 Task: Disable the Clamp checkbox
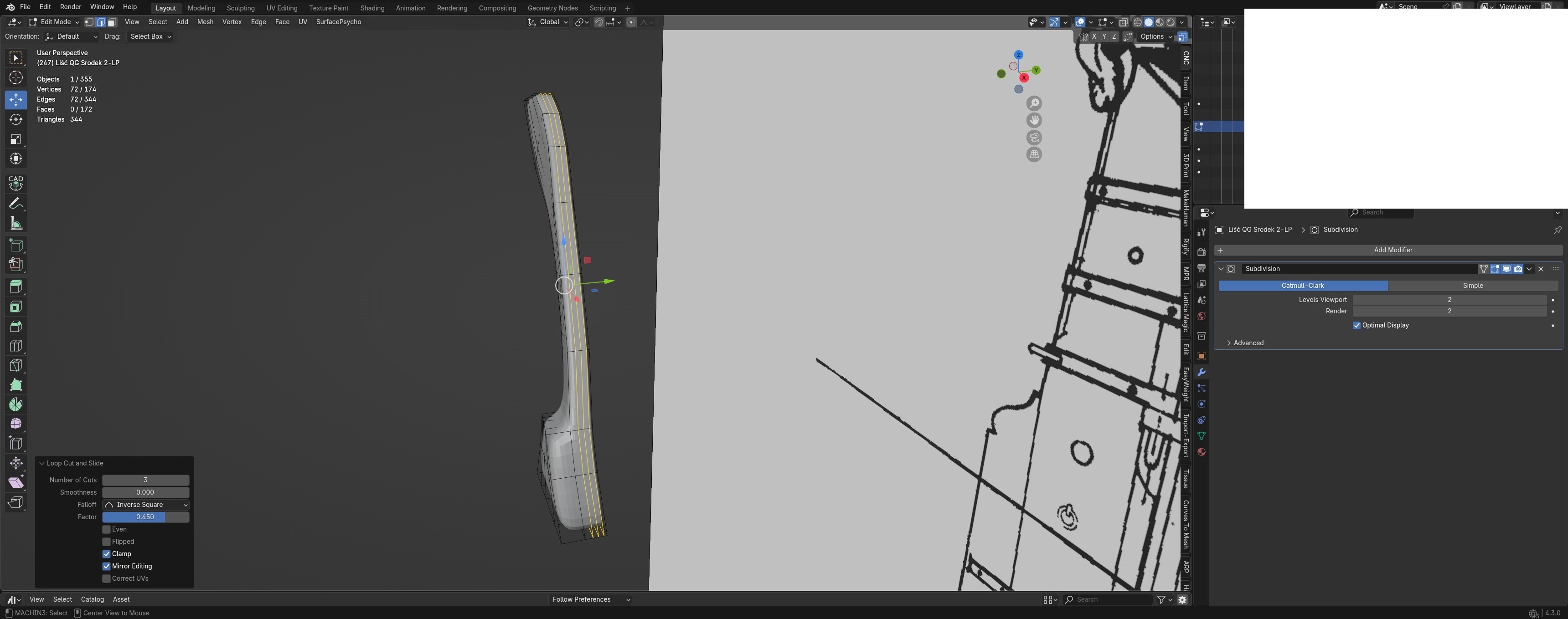pyautogui.click(x=107, y=554)
